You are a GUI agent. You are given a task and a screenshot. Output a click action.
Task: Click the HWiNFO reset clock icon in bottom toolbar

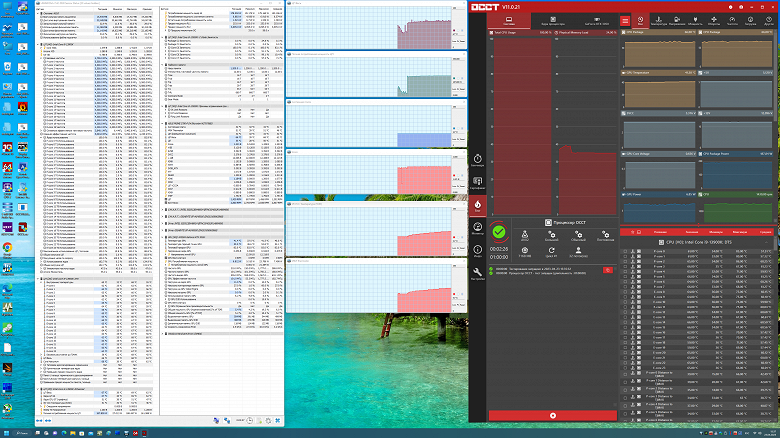[x=250, y=421]
